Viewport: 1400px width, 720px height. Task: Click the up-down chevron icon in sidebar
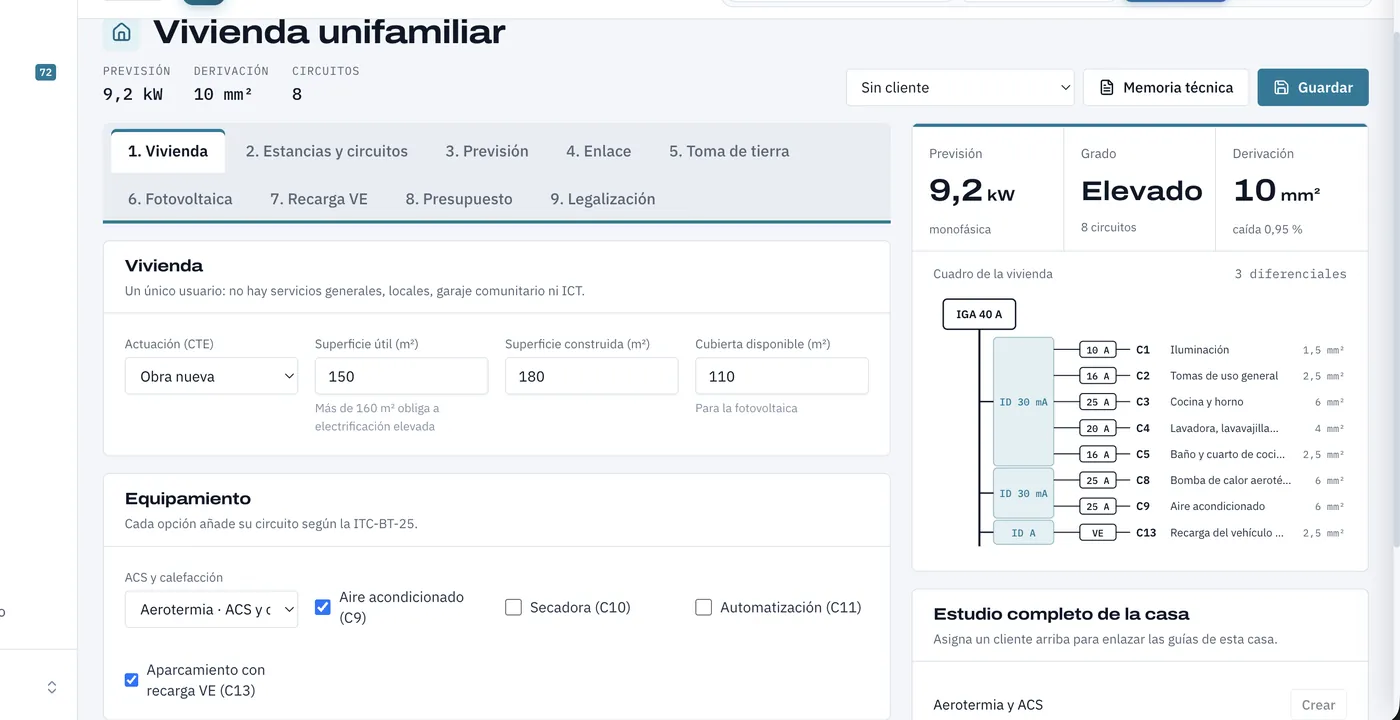tap(52, 687)
